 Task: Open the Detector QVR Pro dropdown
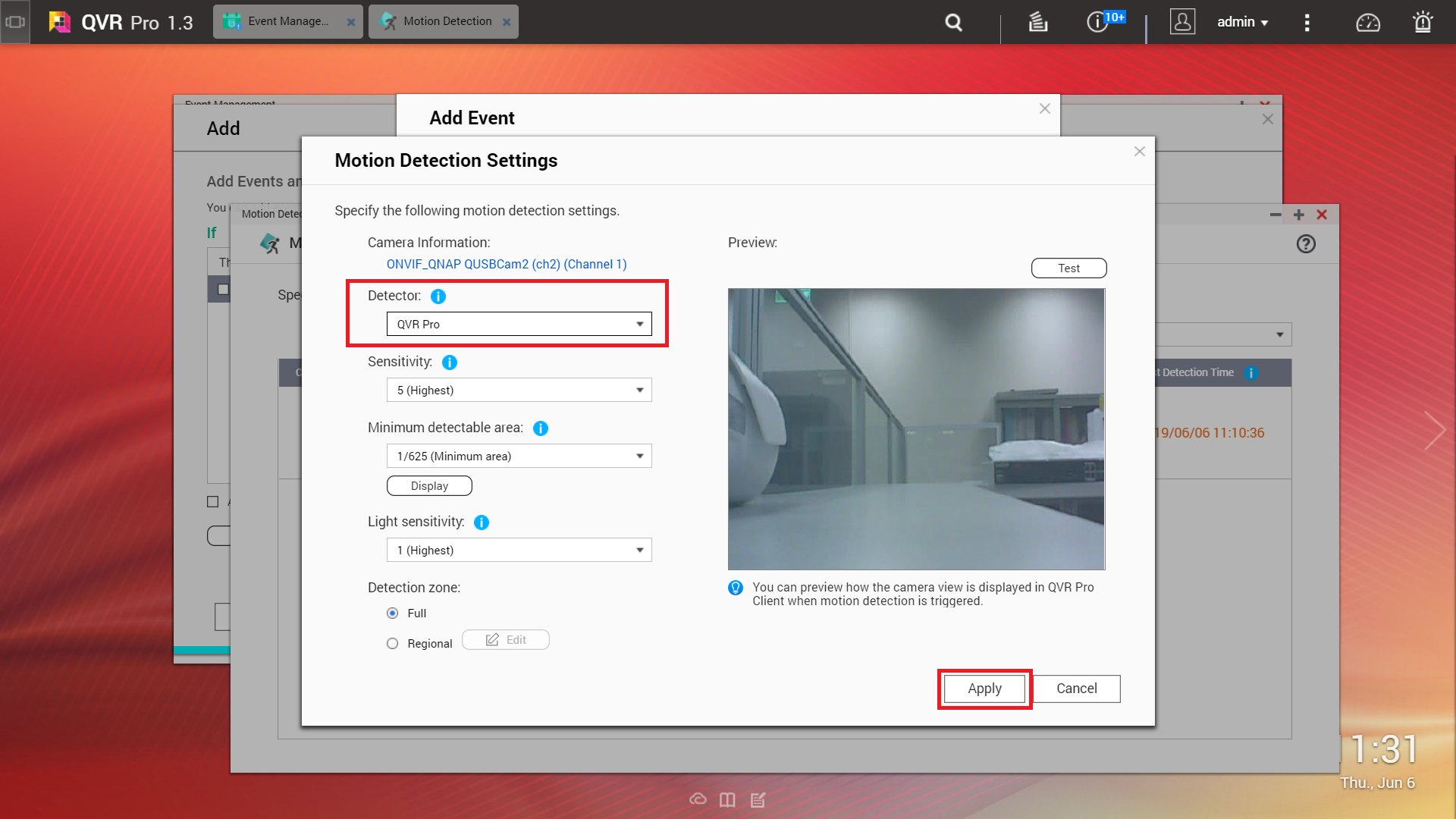[519, 324]
